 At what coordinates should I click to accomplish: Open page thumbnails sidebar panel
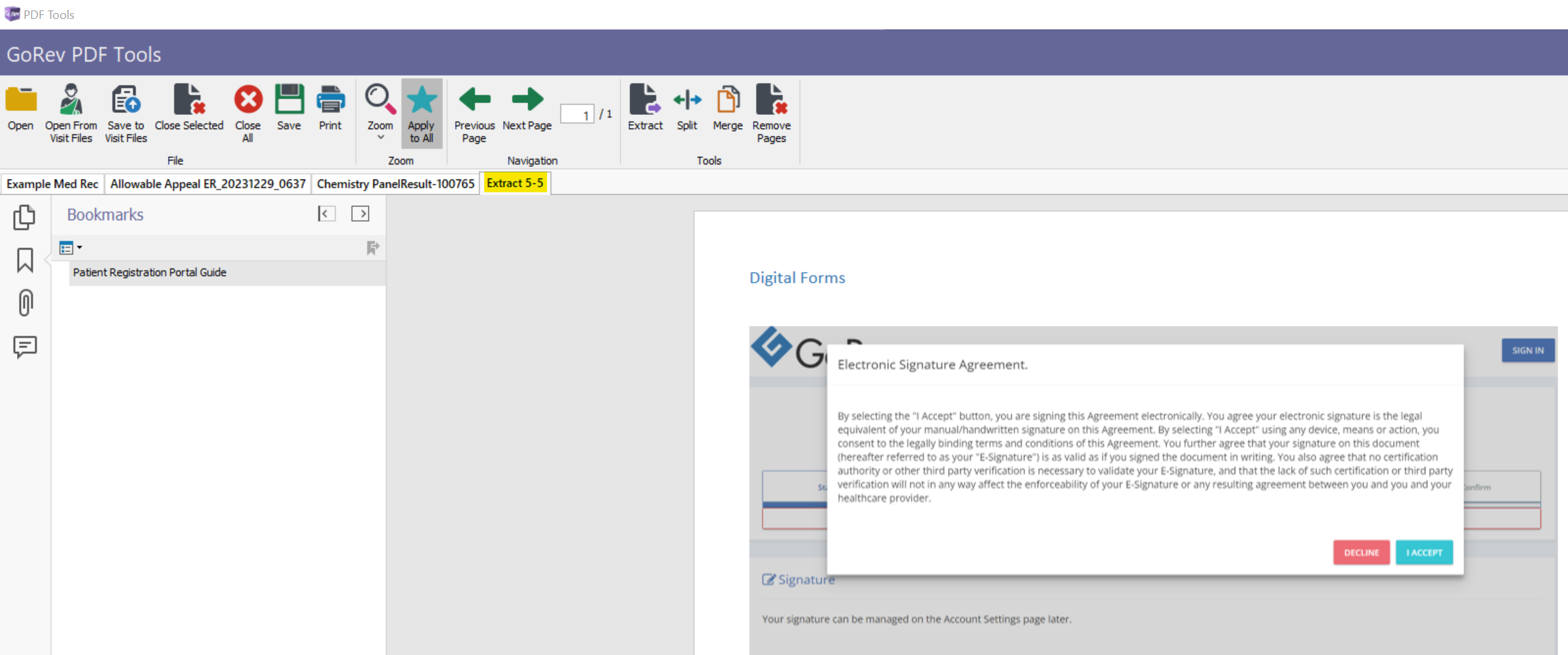[25, 217]
